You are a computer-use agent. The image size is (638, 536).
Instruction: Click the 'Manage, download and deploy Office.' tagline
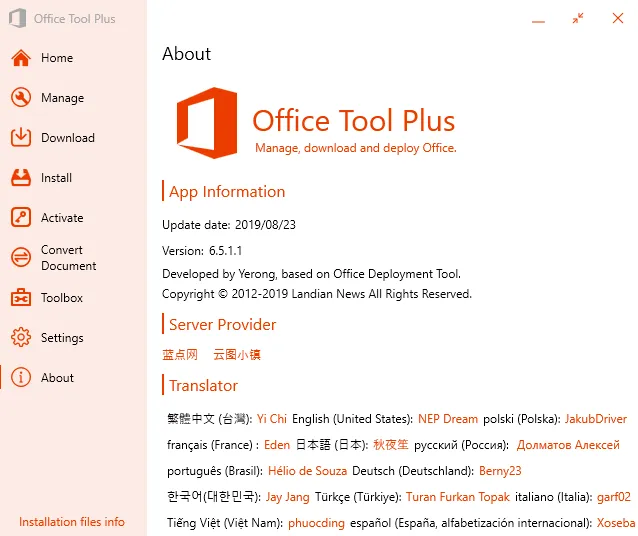[356, 148]
